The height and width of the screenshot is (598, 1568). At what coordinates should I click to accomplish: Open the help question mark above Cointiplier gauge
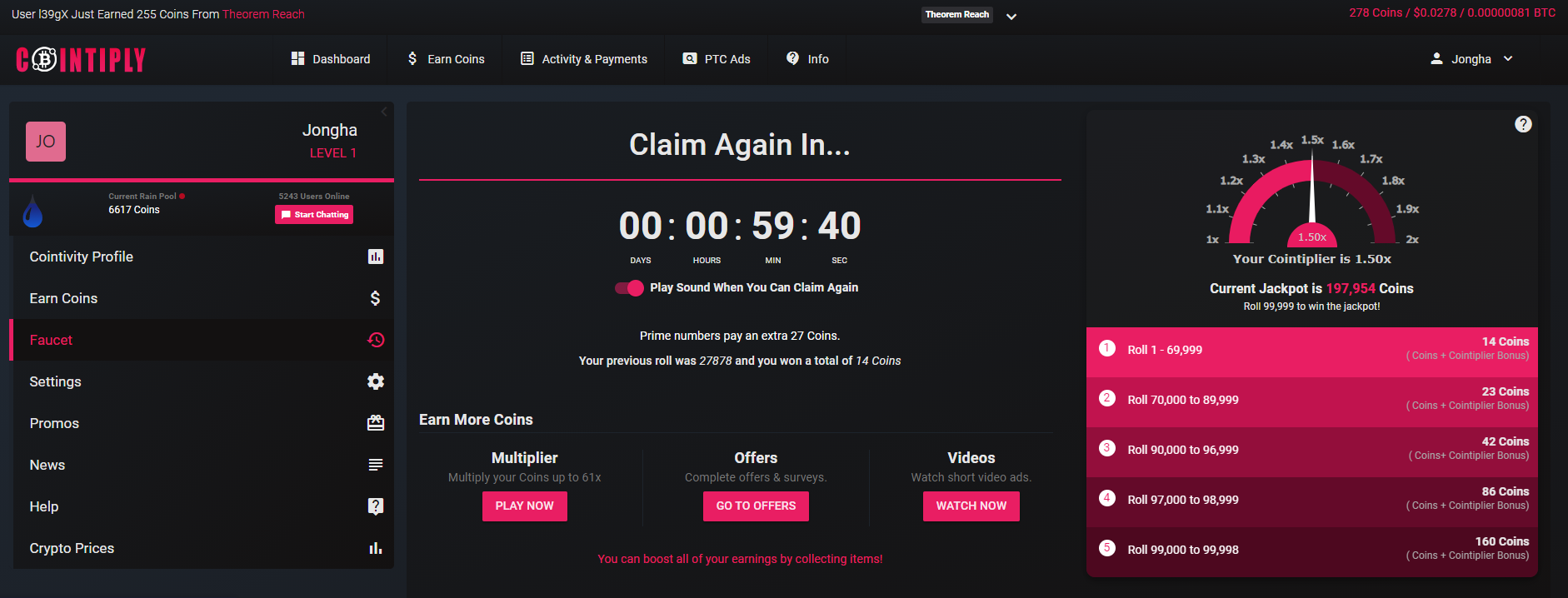[1523, 124]
